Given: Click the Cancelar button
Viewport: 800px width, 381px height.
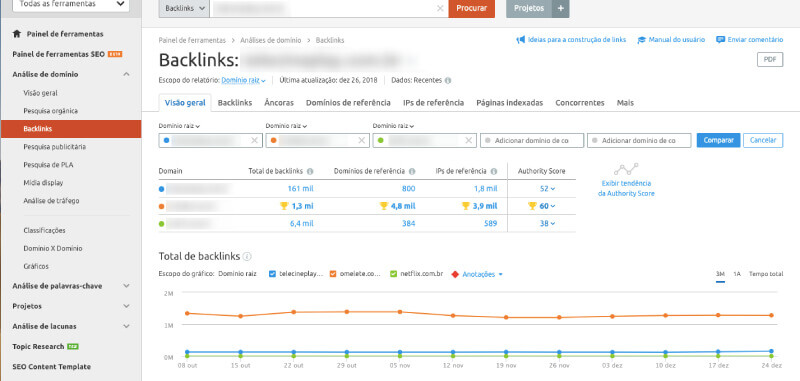Looking at the screenshot, I should [763, 140].
